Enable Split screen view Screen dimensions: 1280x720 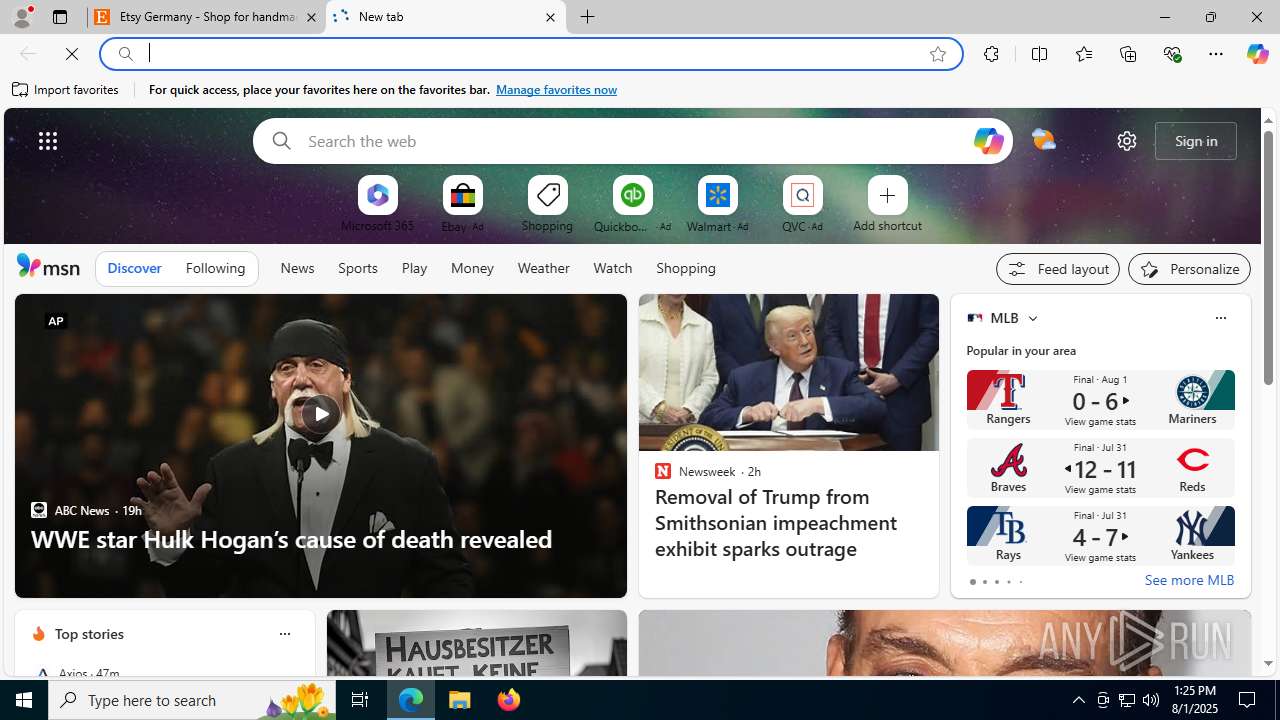[1039, 54]
